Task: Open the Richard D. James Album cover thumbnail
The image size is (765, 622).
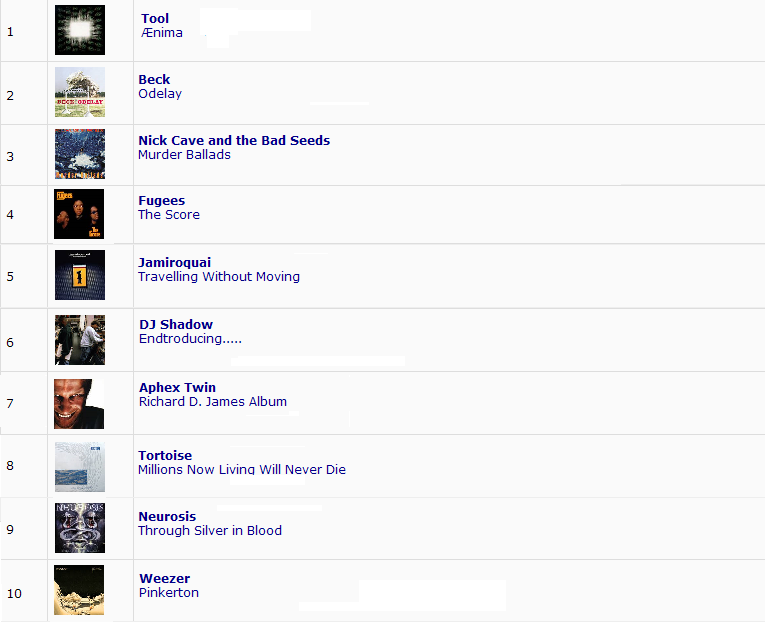Action: point(79,404)
